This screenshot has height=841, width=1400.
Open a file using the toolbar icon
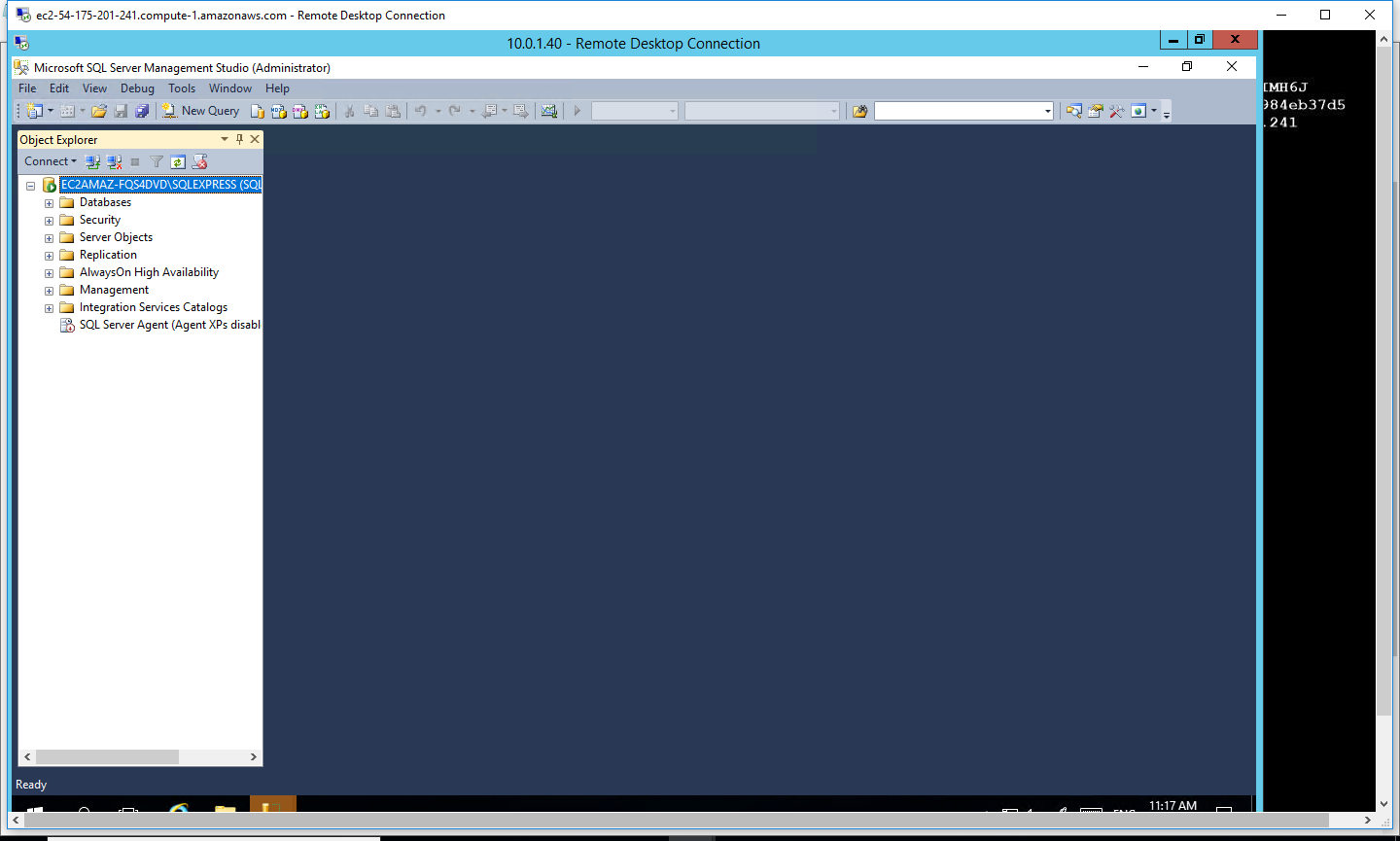[99, 110]
